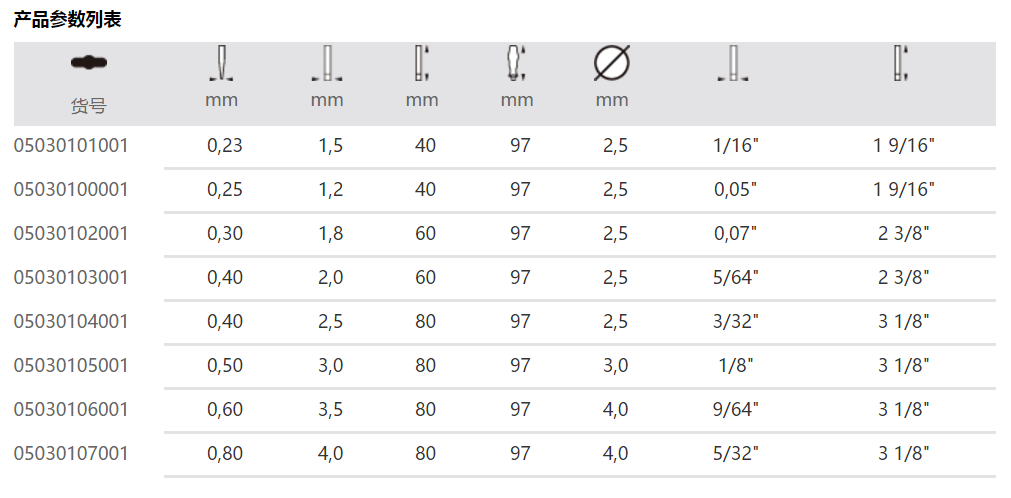Image resolution: width=1011 pixels, height=498 pixels.
Task: Click the handle length icon
Action: tap(516, 63)
